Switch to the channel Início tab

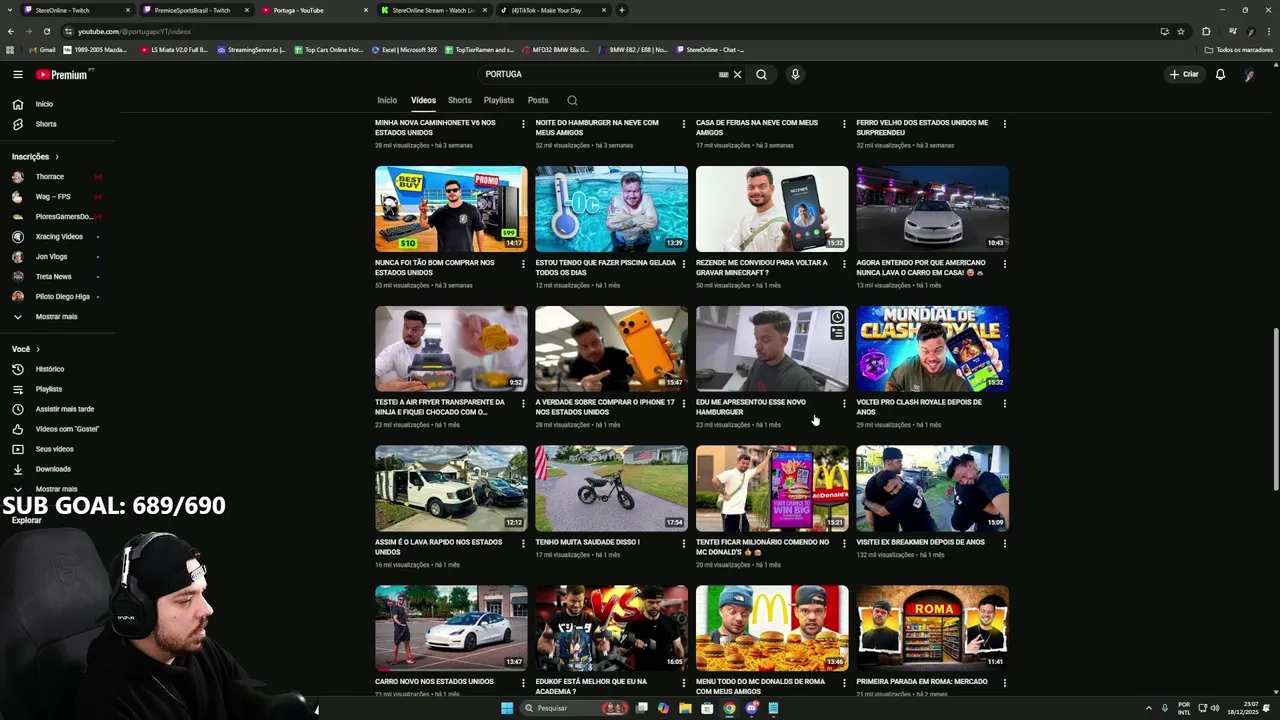[387, 100]
